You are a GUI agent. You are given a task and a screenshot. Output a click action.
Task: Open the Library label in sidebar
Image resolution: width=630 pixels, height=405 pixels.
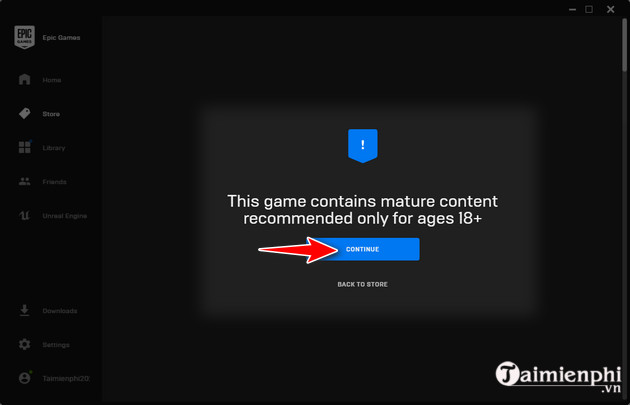click(53, 148)
